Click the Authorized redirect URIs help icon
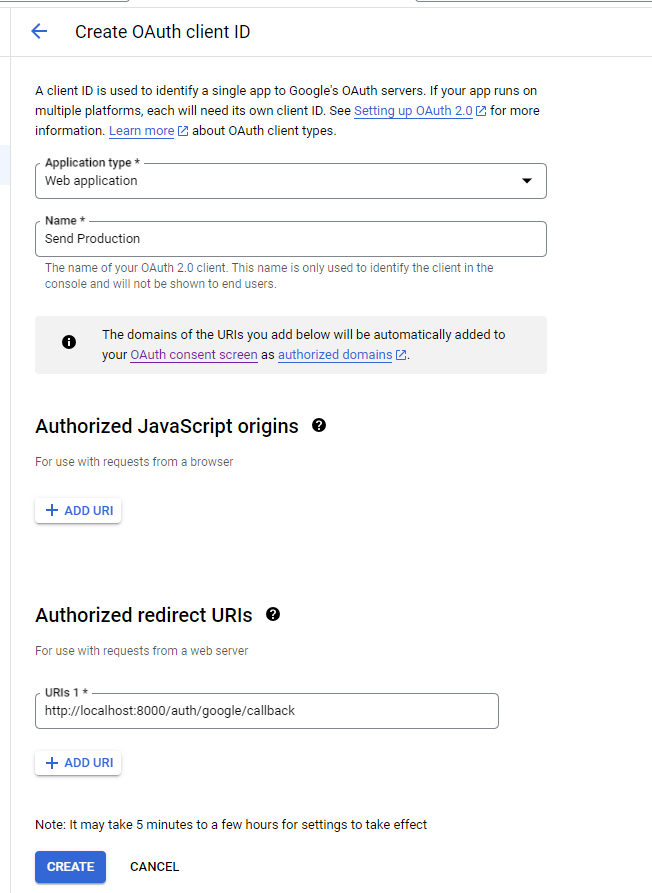This screenshot has width=652, height=893. pyautogui.click(x=273, y=614)
